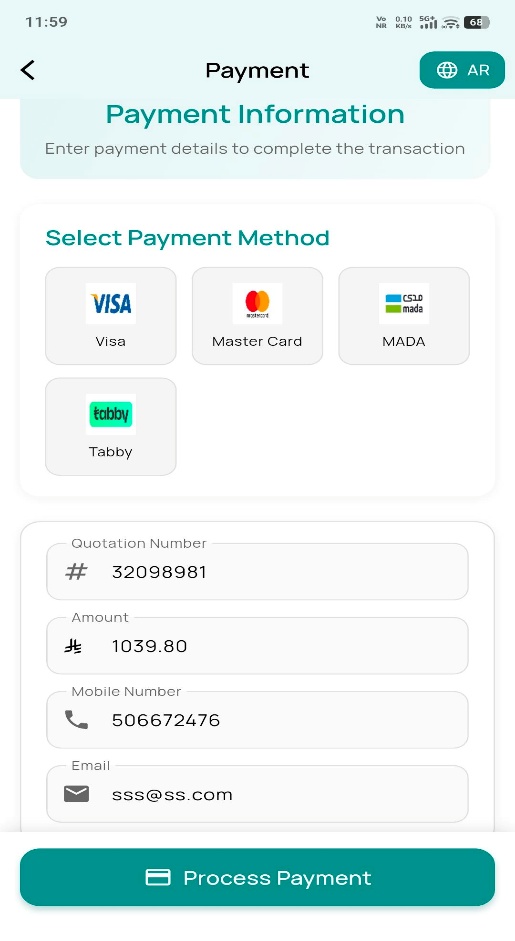
Task: Choose MADA payment method
Action: coord(404,316)
